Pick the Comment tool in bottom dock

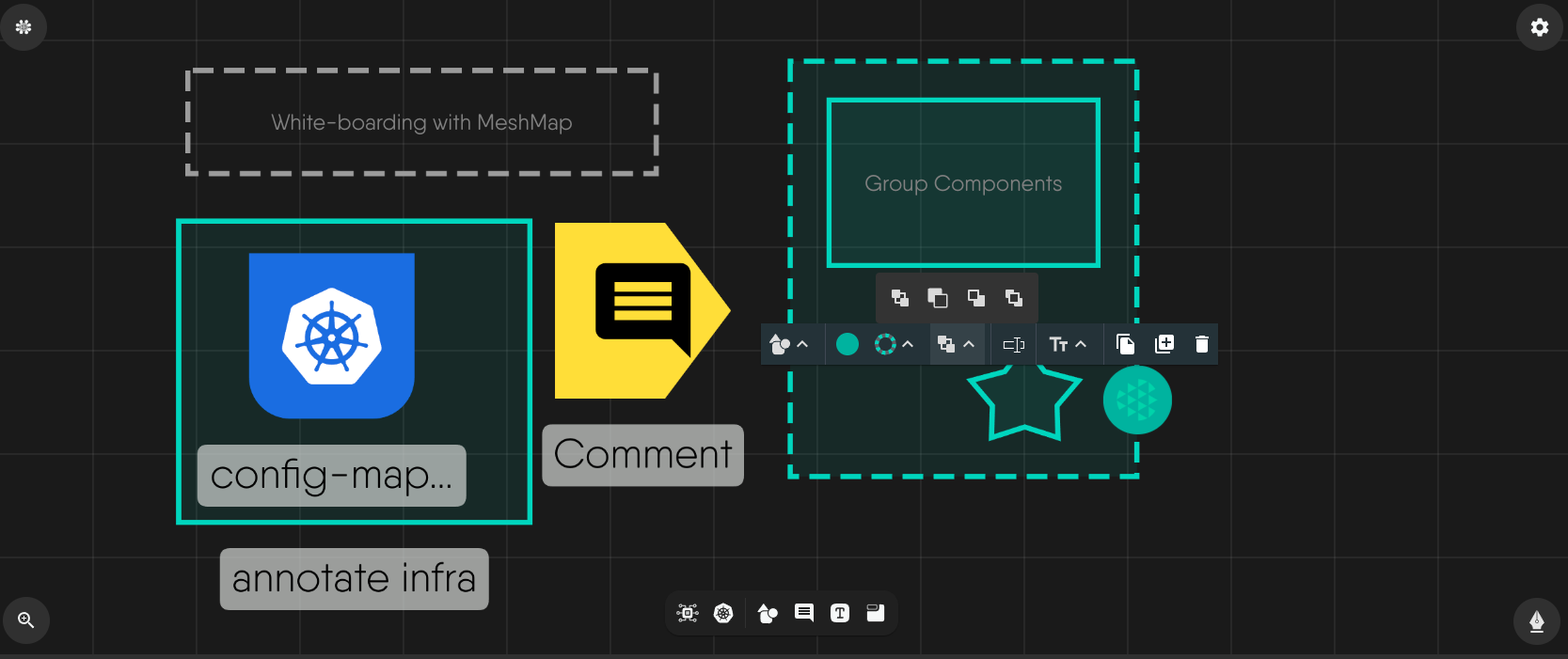pyautogui.click(x=804, y=613)
